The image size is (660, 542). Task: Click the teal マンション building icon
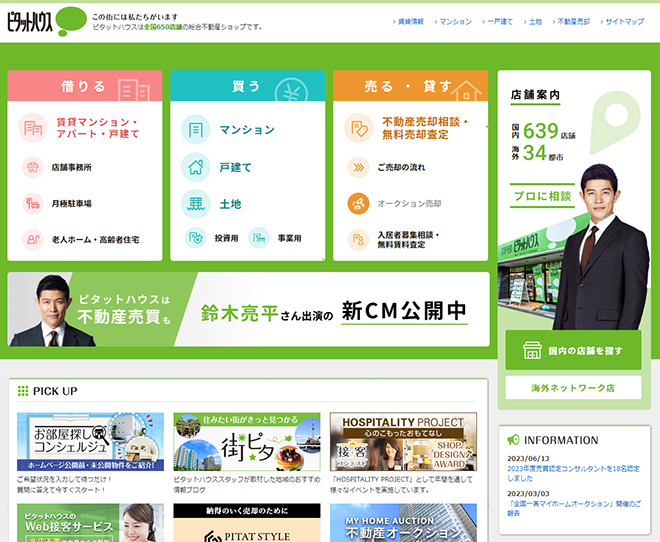pos(196,130)
